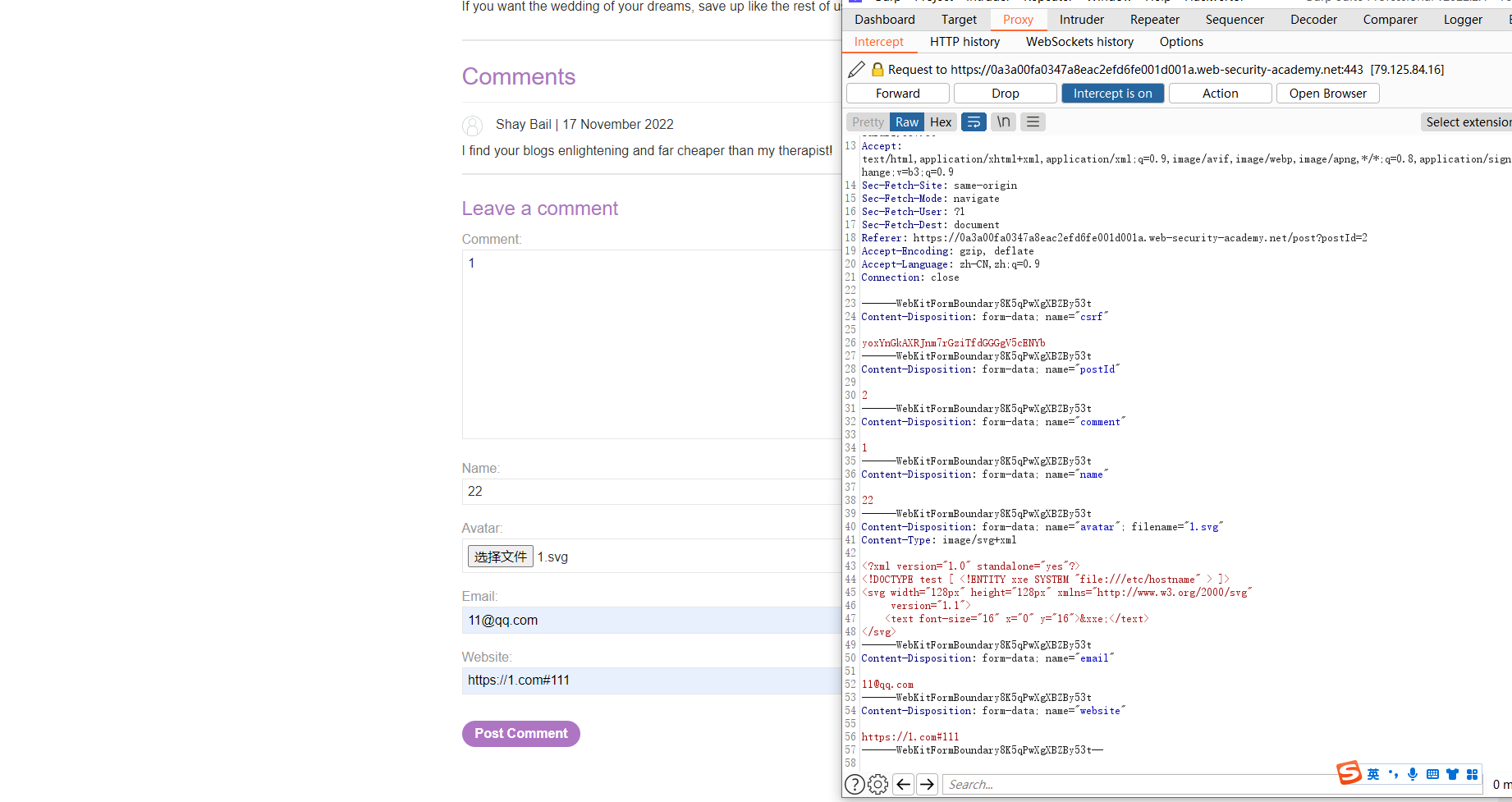Click the Sogou input method logo
The image size is (1512, 802).
1349,773
